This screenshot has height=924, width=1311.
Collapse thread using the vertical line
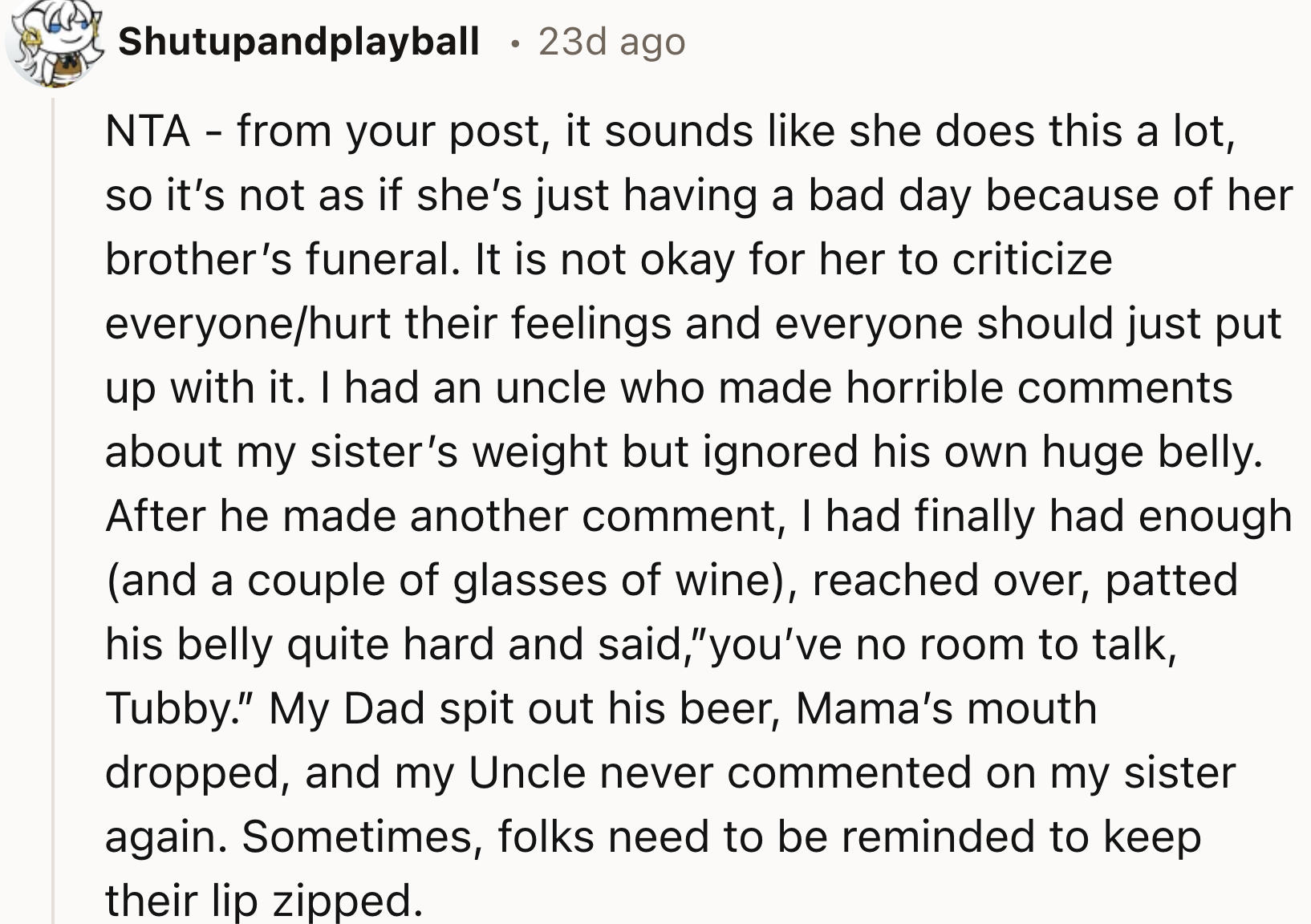[x=53, y=513]
